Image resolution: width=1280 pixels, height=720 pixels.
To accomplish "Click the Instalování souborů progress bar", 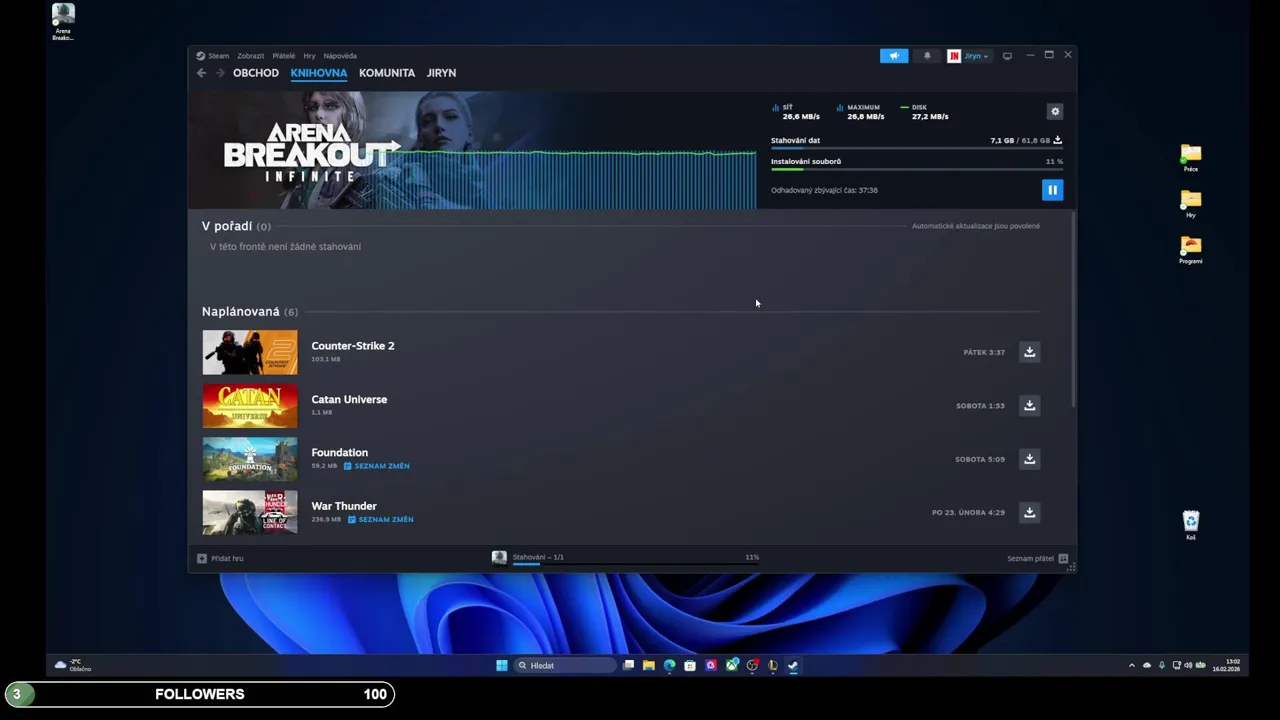I will (916, 169).
